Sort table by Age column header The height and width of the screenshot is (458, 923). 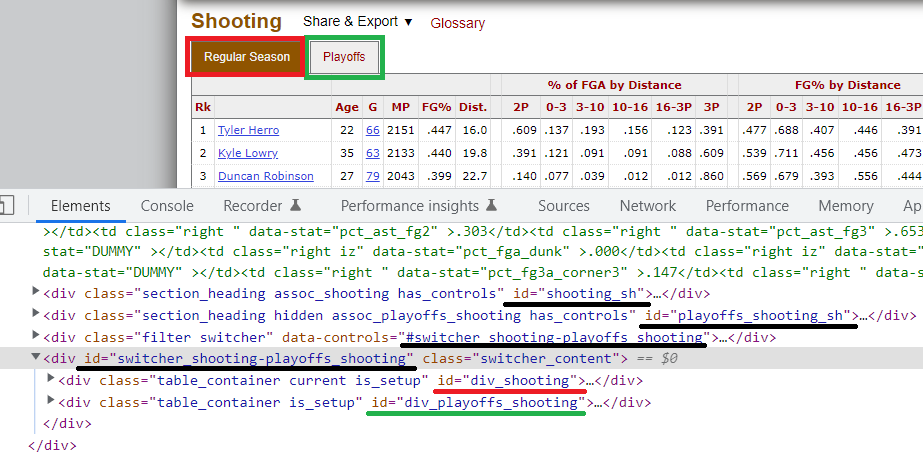(347, 107)
